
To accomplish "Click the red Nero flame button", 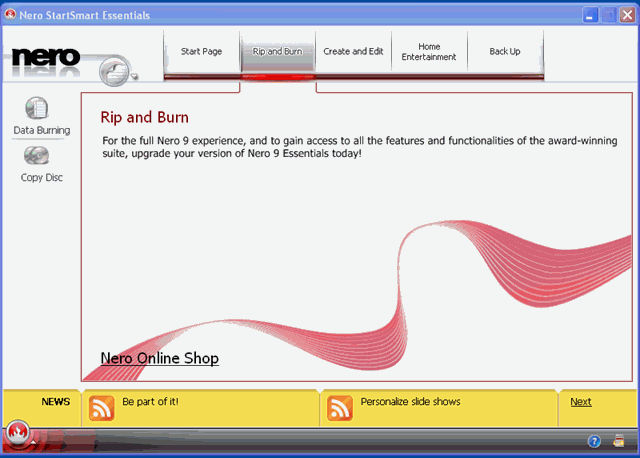I will point(17,433).
